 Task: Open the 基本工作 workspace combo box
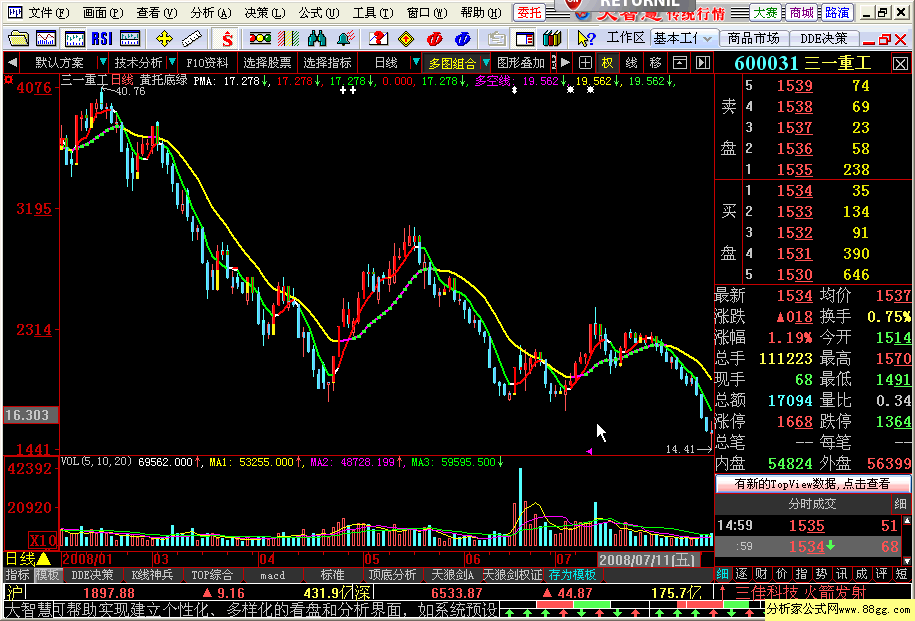[683, 39]
